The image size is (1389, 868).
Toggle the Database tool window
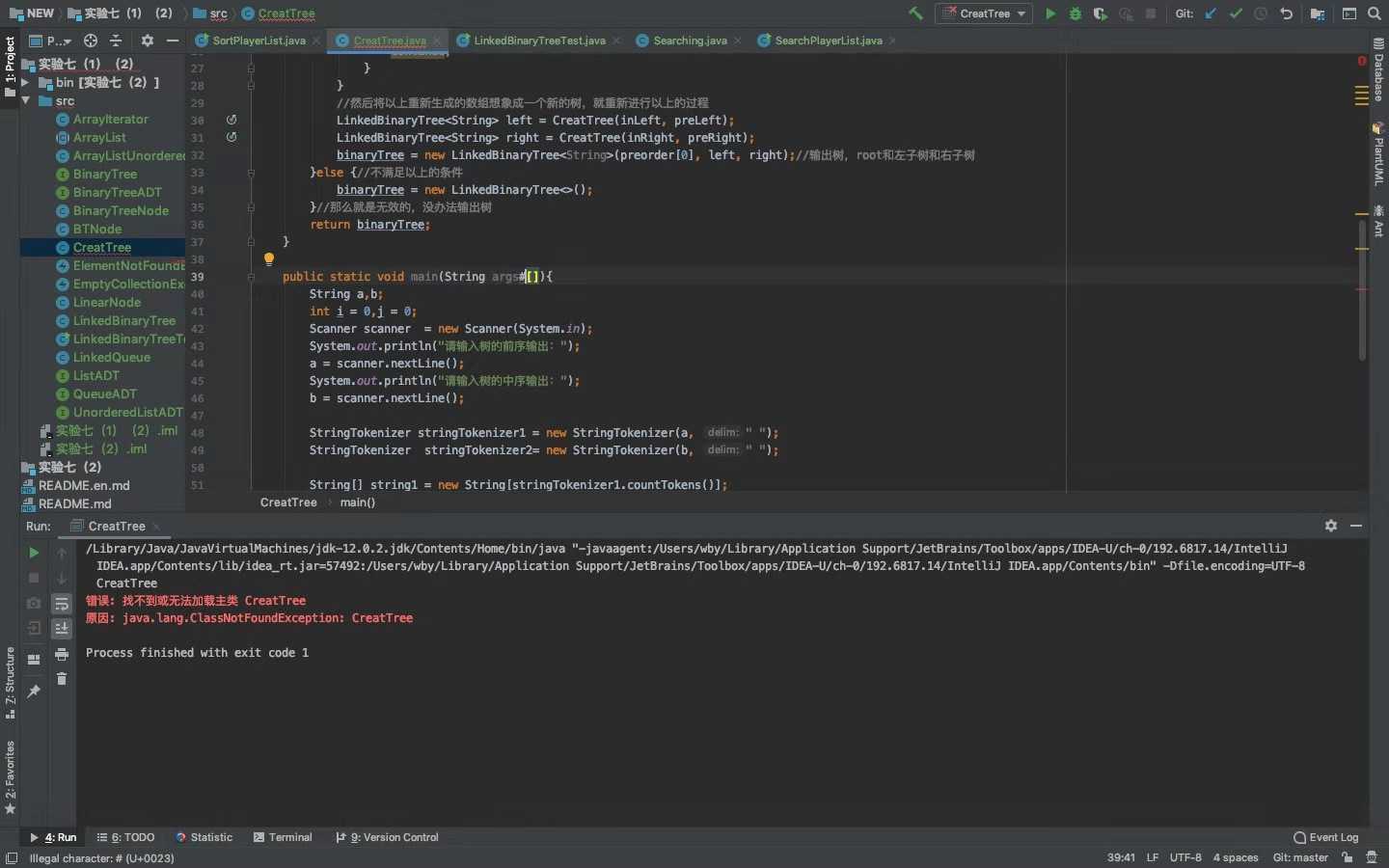[x=1378, y=69]
